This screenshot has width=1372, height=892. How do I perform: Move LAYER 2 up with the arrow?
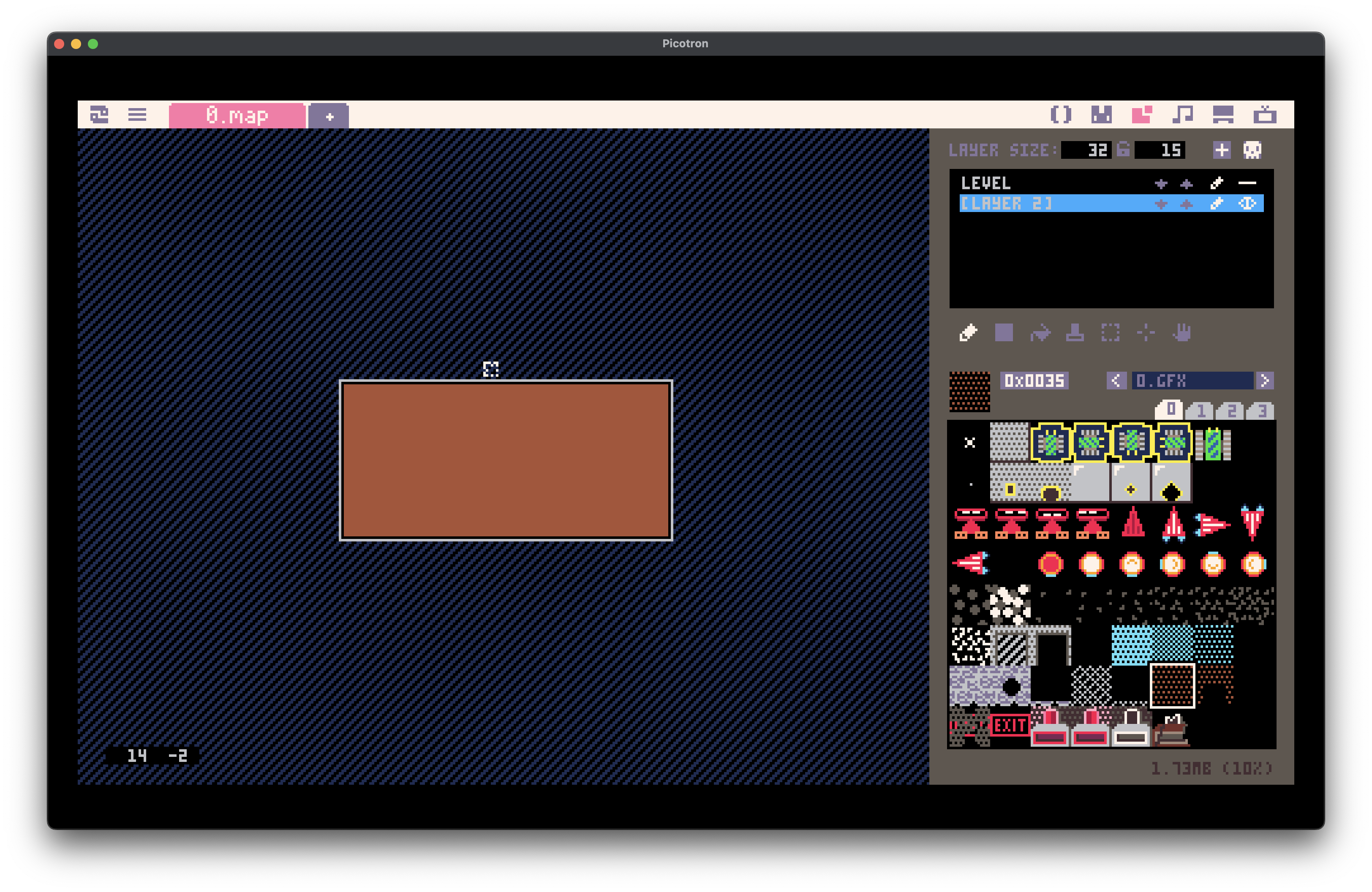1187,204
